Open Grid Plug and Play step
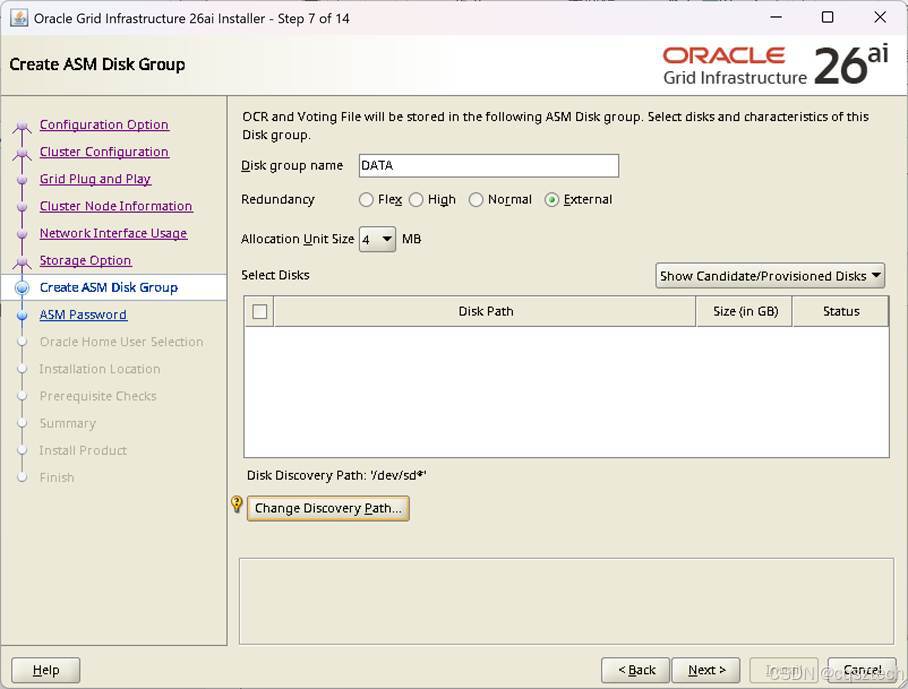Image resolution: width=908 pixels, height=689 pixels. coord(95,179)
